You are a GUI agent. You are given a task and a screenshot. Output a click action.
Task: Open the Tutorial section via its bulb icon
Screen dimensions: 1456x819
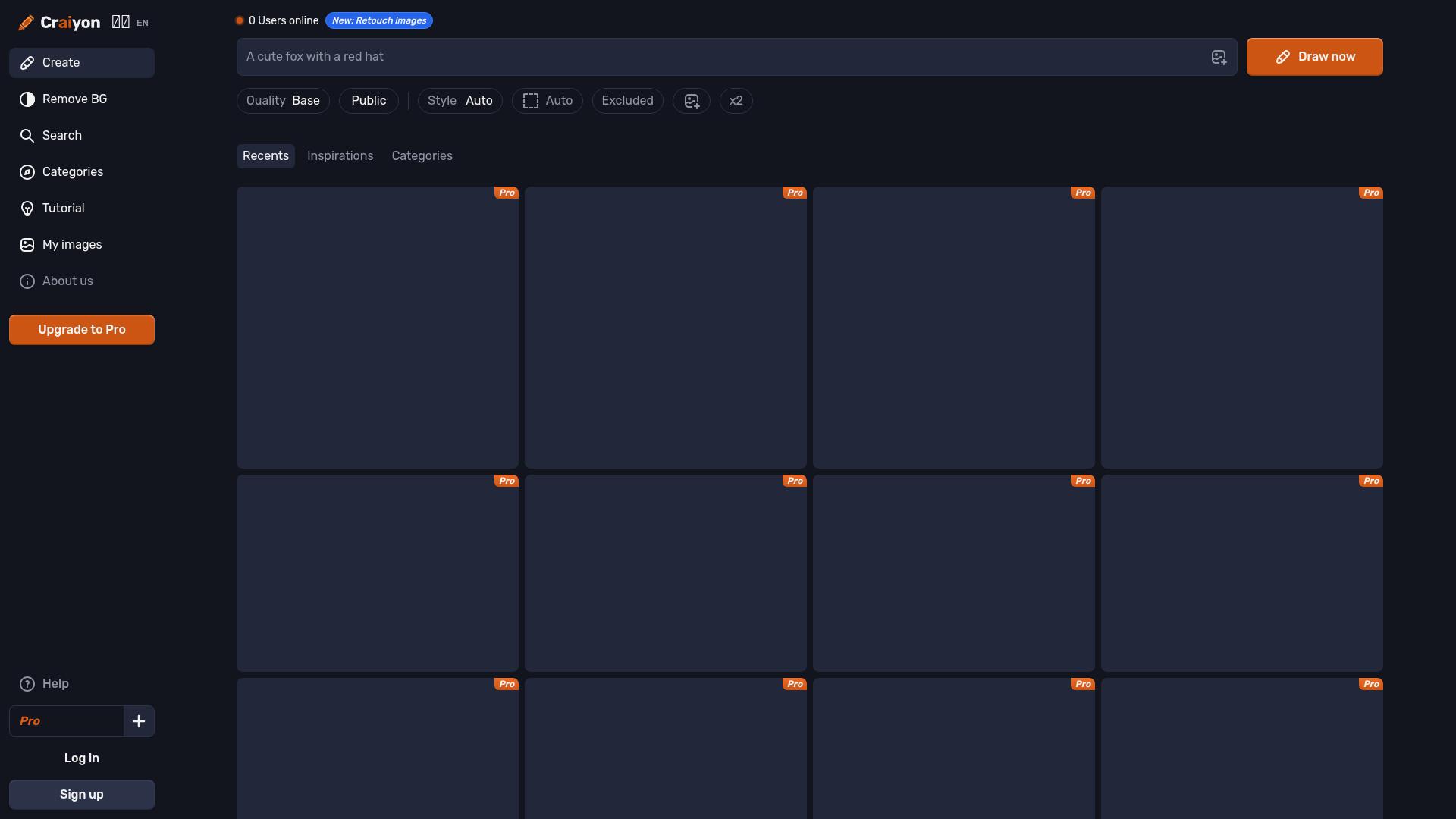tap(27, 208)
